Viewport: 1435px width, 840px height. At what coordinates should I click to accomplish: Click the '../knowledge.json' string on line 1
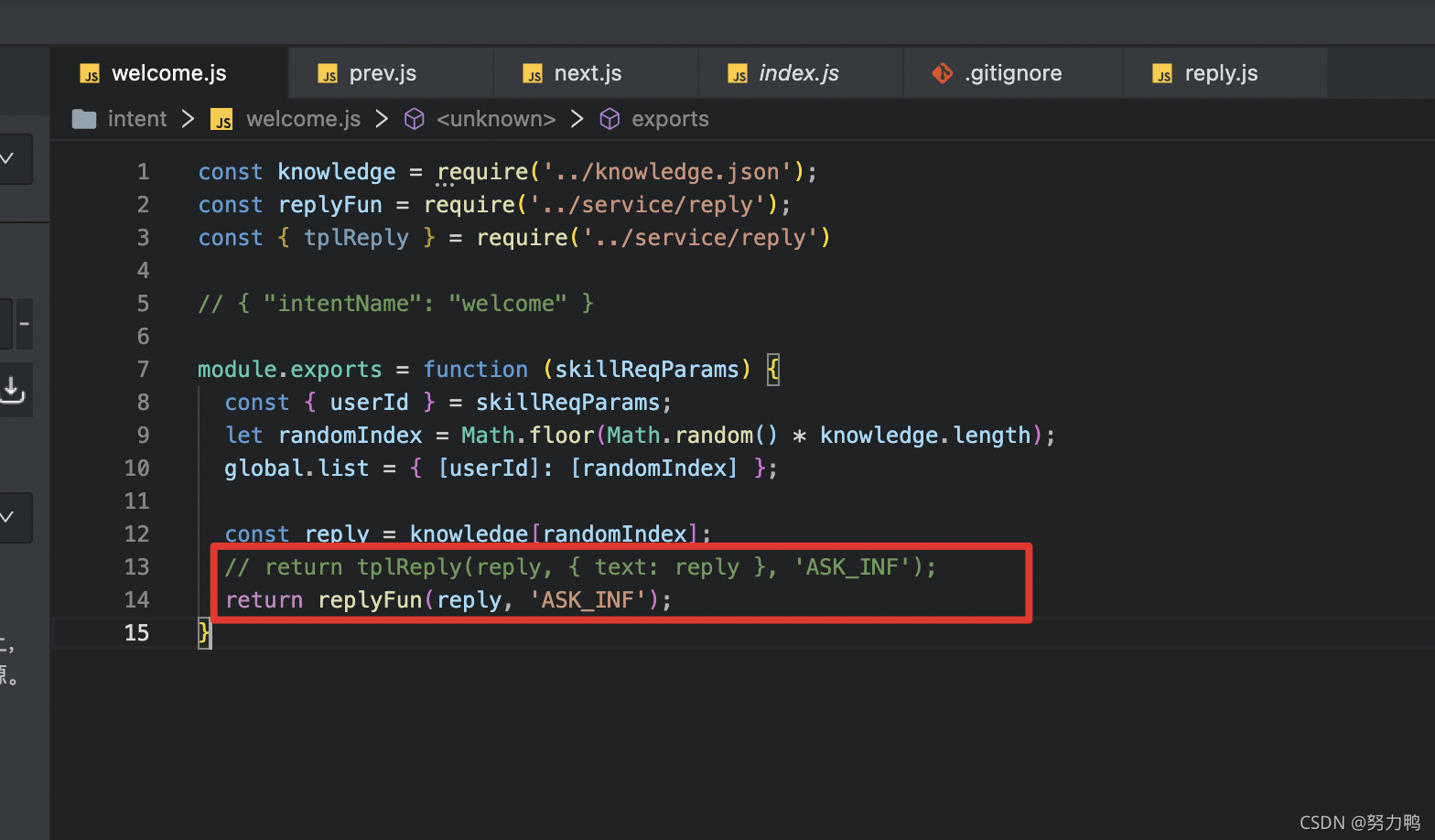(x=667, y=172)
